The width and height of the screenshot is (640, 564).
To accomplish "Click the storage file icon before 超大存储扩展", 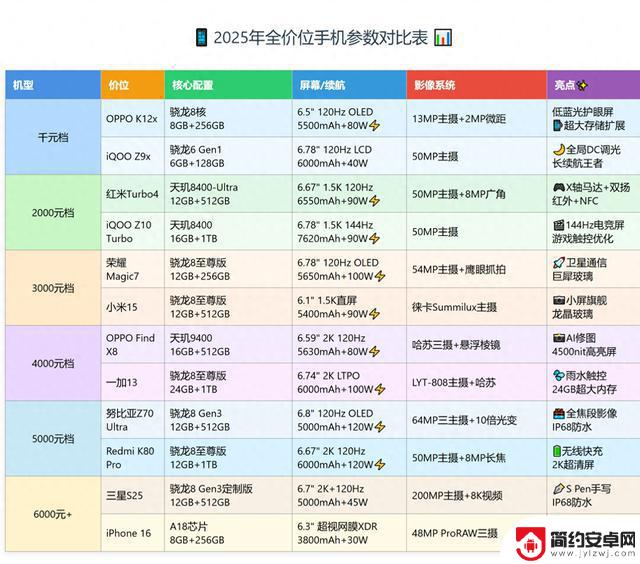I will click(x=558, y=126).
